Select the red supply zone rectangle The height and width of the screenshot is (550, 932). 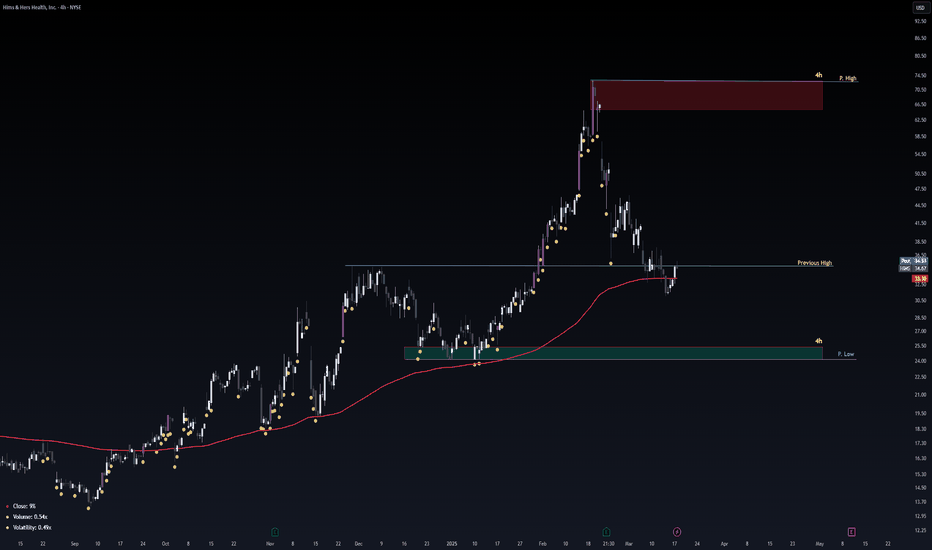click(707, 95)
